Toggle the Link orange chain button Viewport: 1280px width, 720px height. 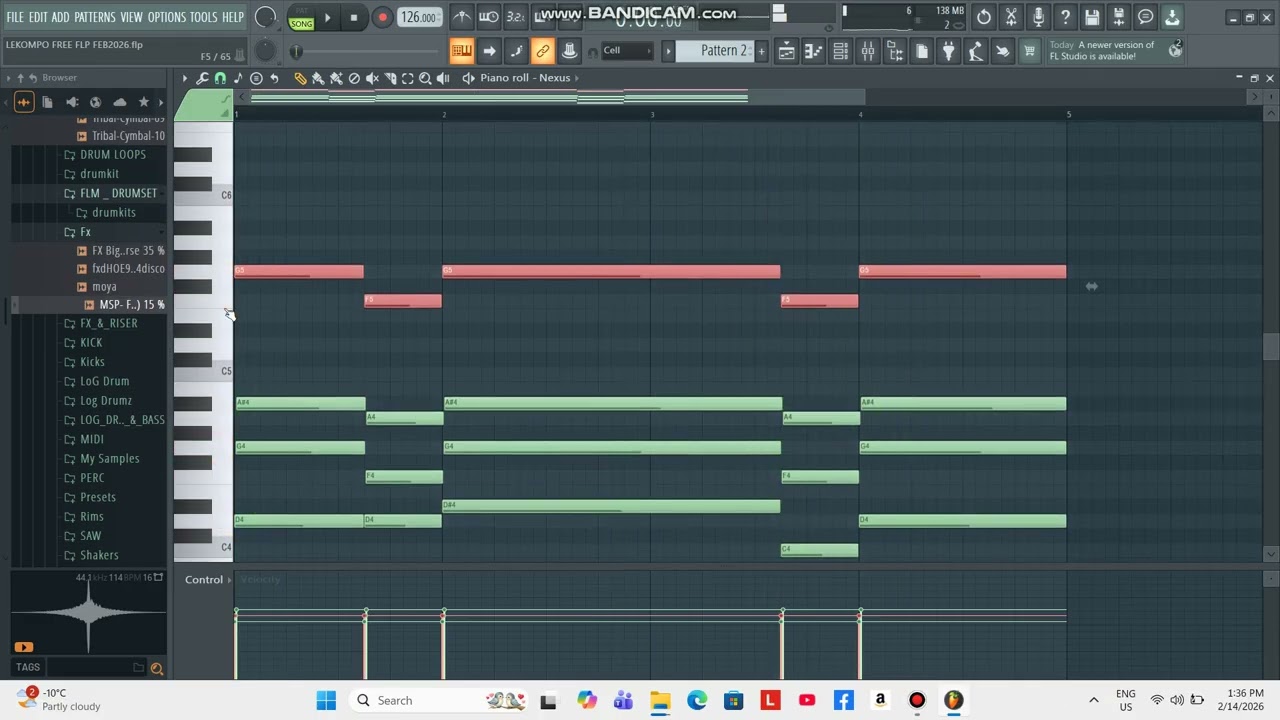[542, 51]
